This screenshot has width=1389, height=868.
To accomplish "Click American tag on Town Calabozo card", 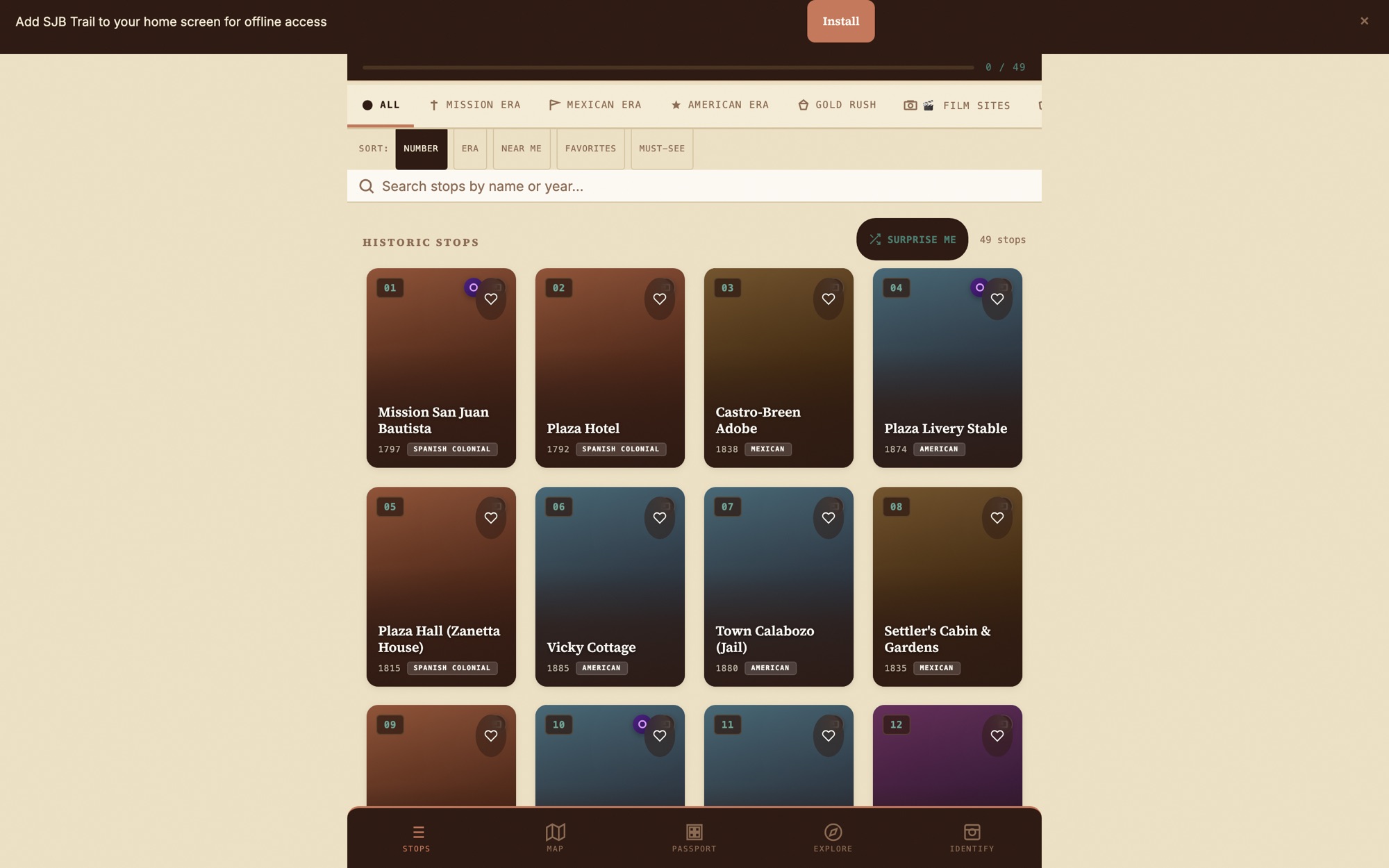I will [x=770, y=668].
